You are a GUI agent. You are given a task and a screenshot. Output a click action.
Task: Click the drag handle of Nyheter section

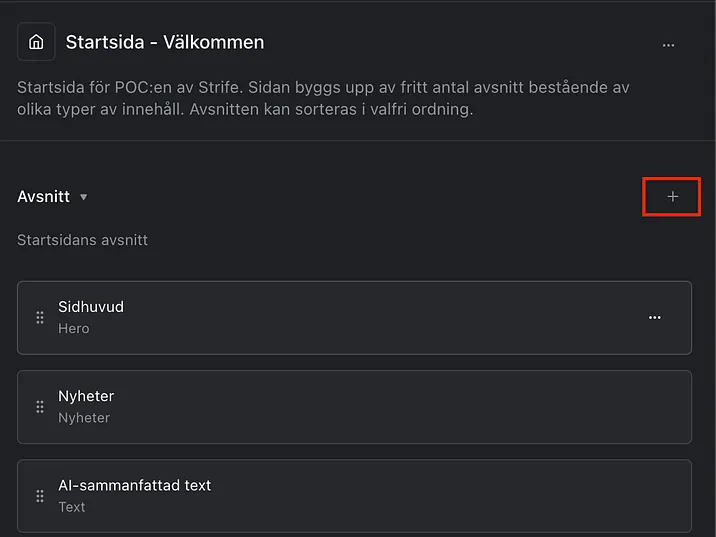(x=40, y=407)
